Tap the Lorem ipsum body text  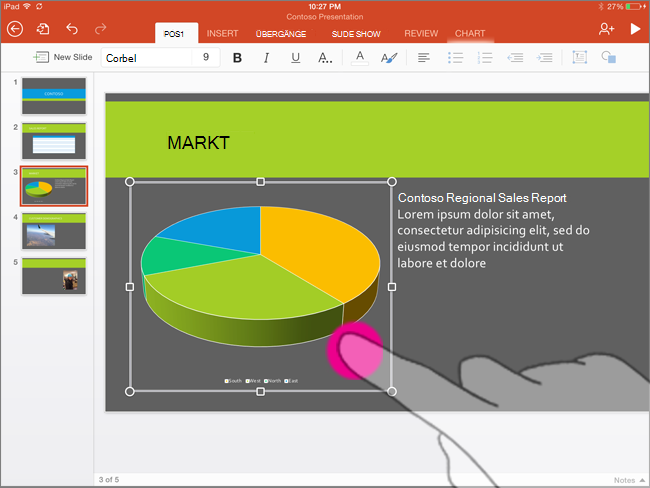point(493,238)
